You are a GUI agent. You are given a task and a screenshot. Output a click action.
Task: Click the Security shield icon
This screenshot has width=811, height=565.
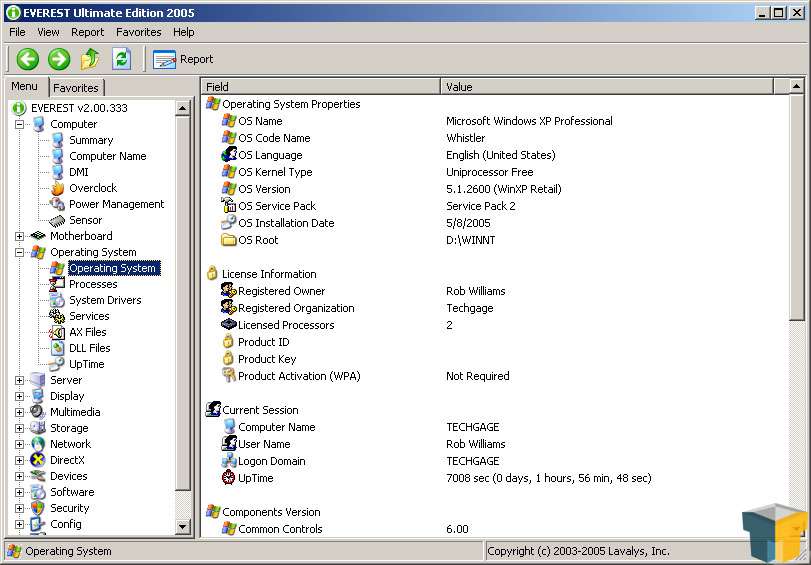coord(38,509)
